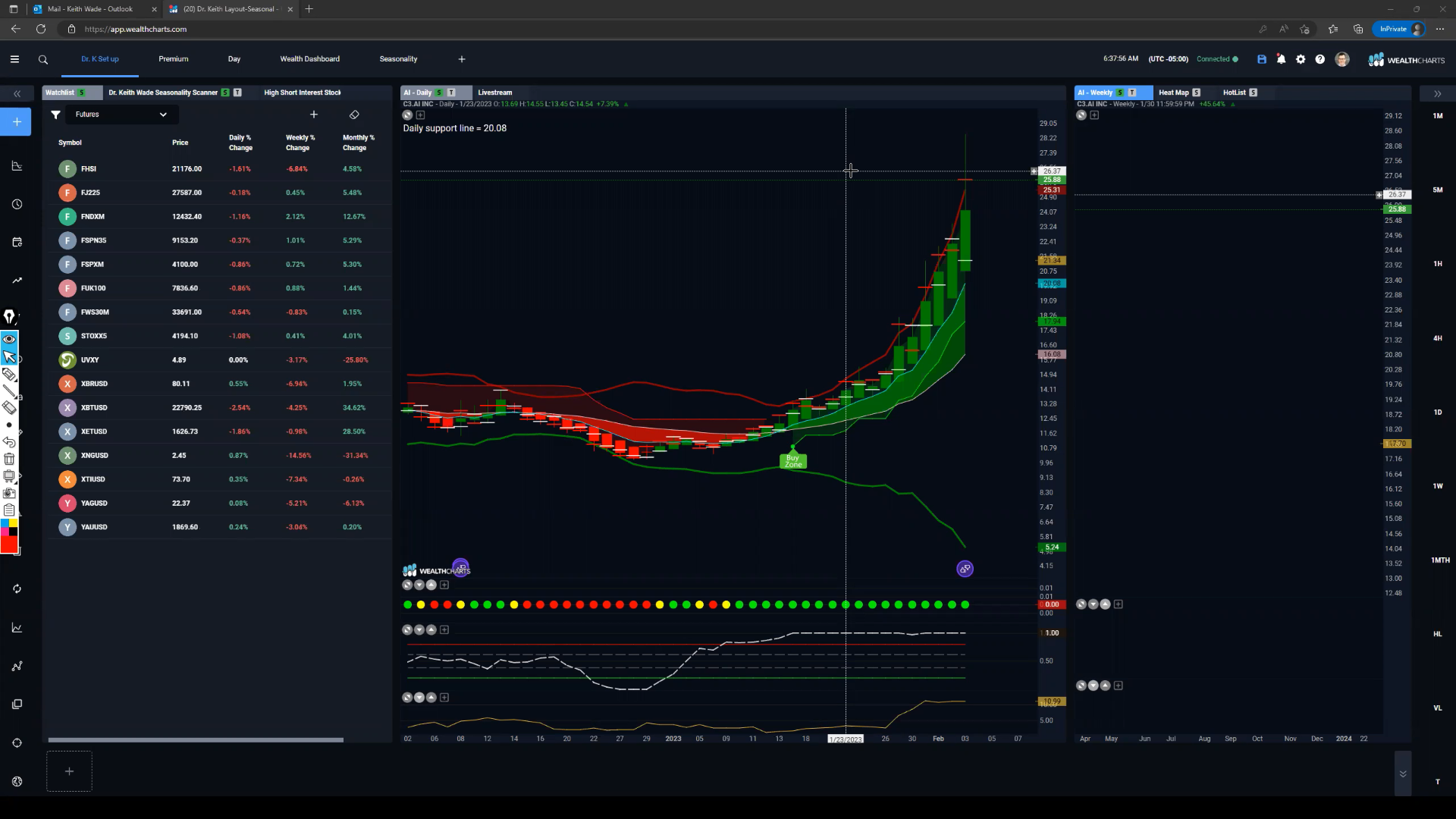Select the brush size dot tool

(x=9, y=425)
